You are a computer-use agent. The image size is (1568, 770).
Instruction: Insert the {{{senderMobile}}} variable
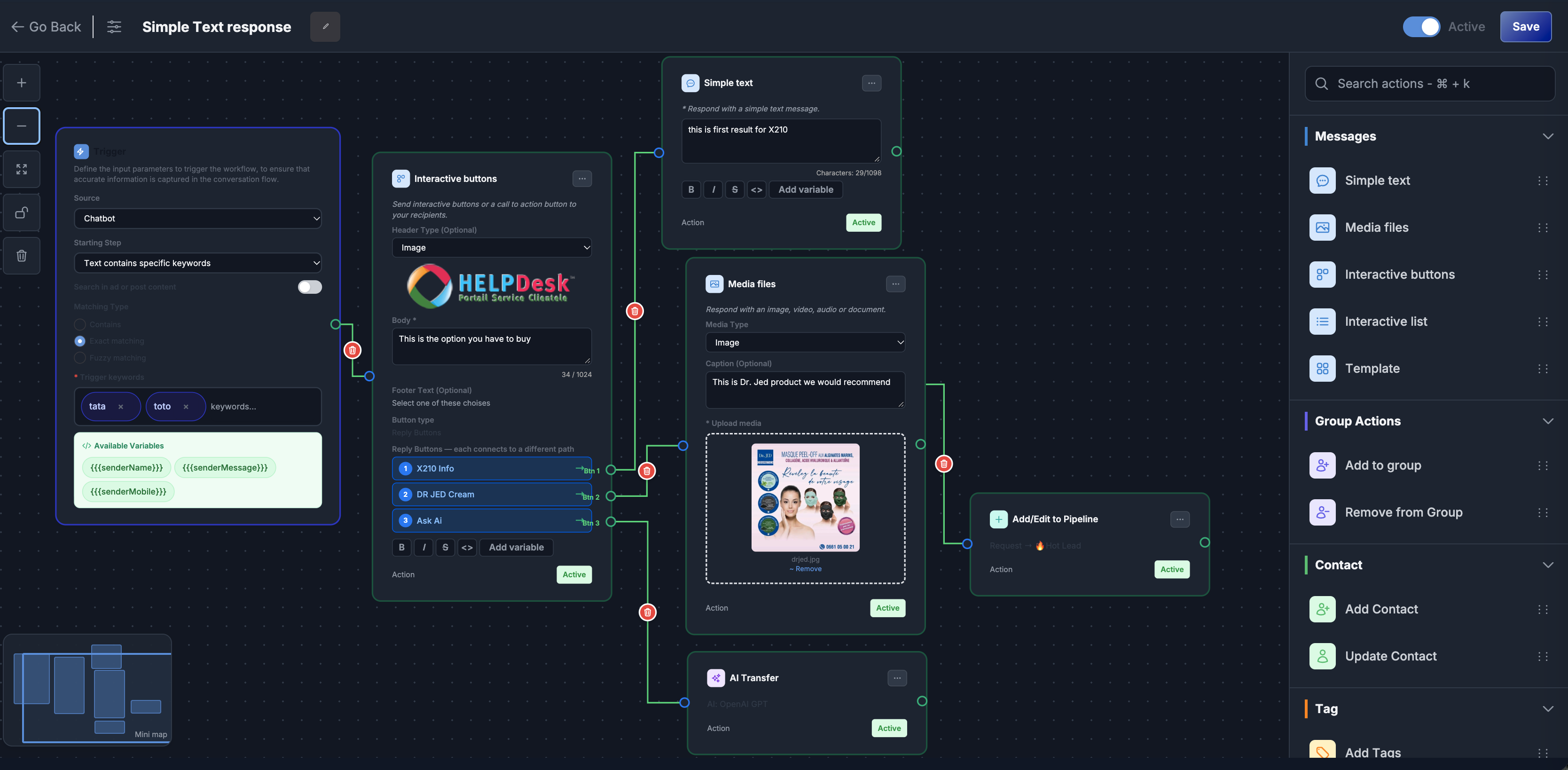point(128,492)
